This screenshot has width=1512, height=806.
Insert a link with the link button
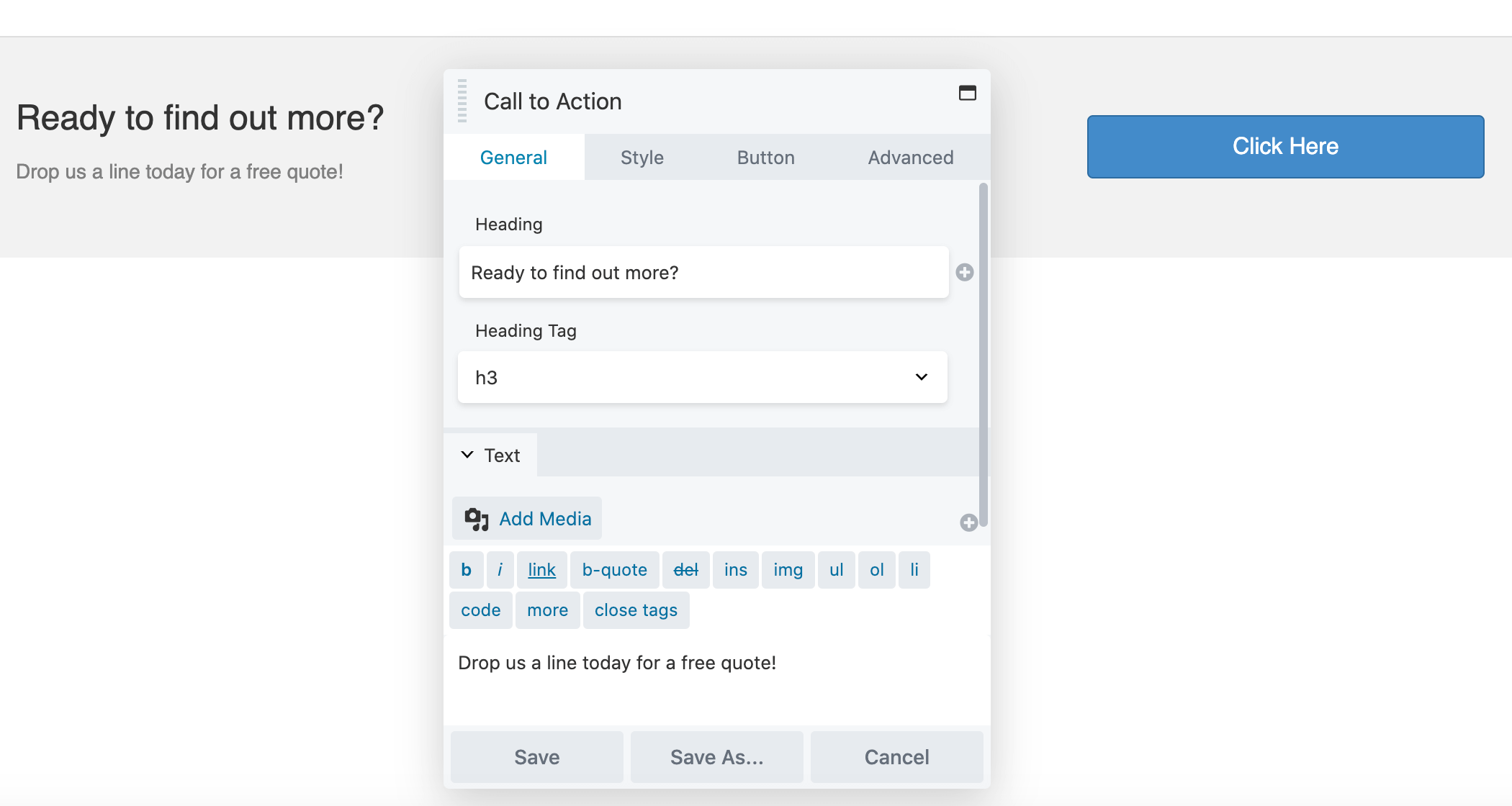541,569
